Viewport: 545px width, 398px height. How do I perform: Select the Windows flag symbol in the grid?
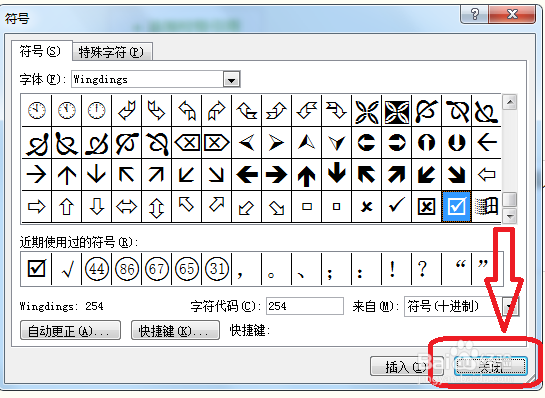coord(486,206)
